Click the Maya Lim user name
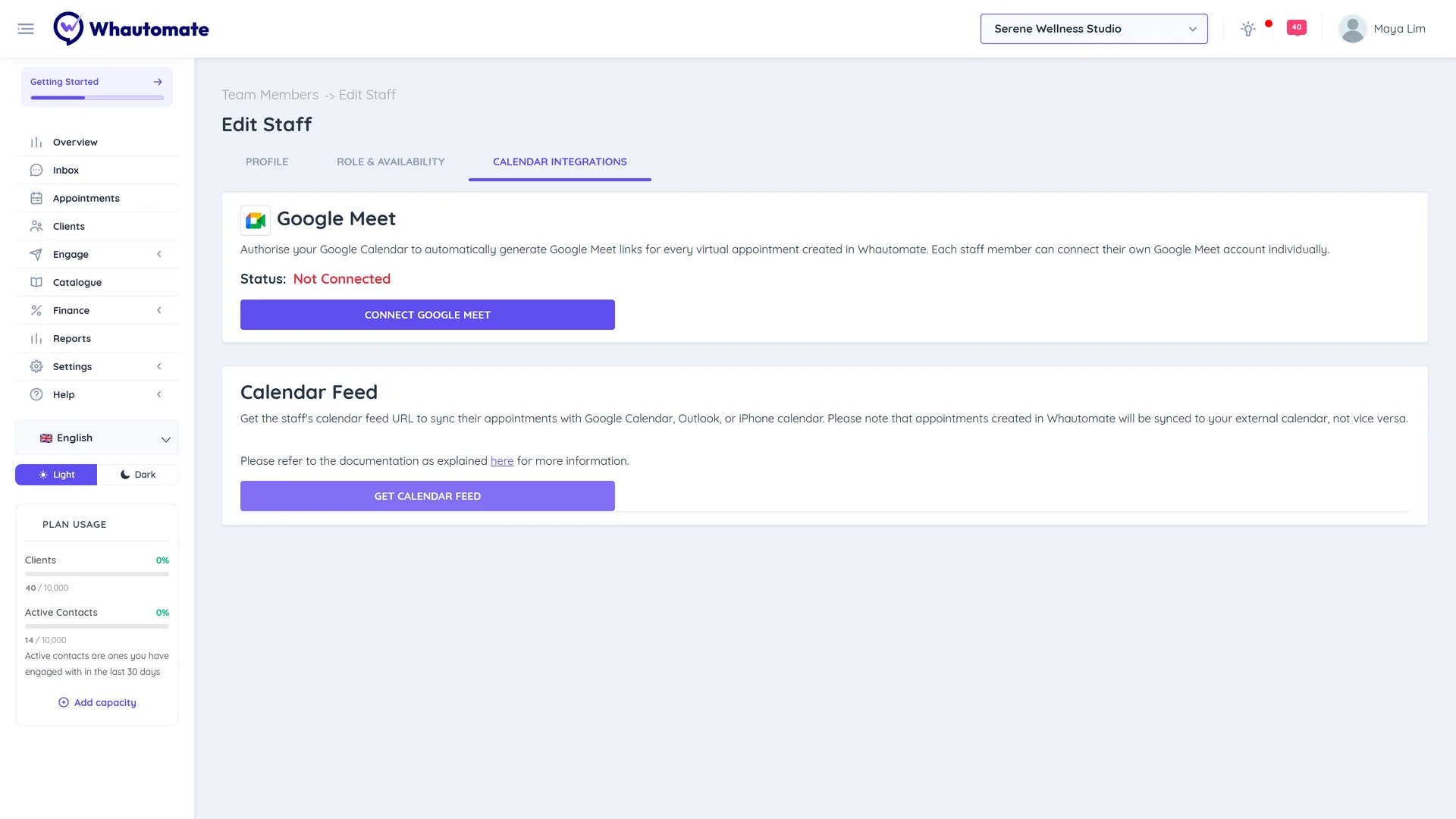This screenshot has height=819, width=1456. pyautogui.click(x=1399, y=29)
